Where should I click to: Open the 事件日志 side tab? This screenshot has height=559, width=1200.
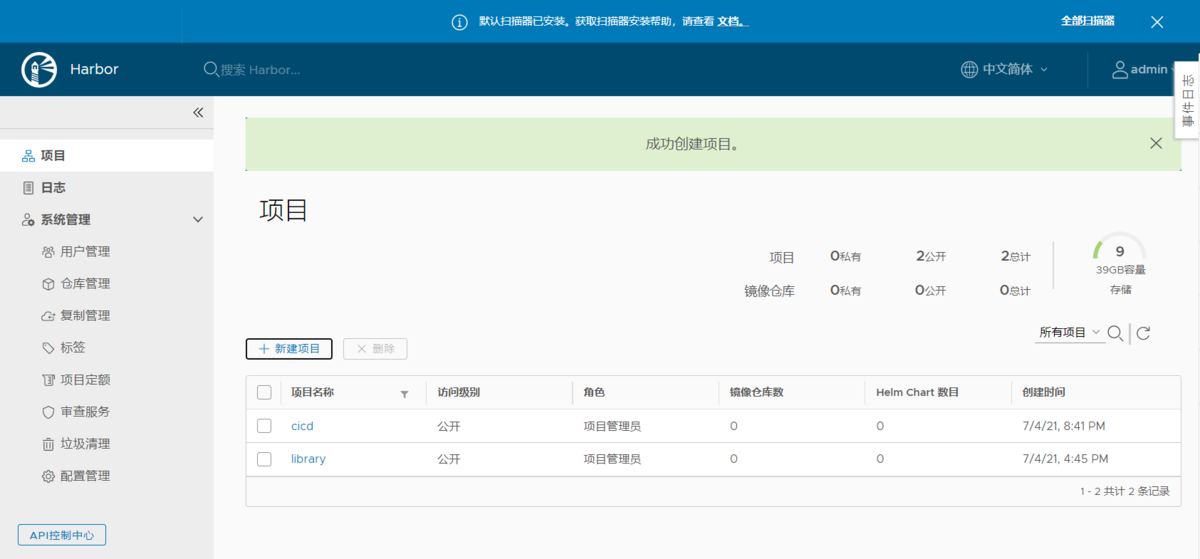coord(1187,100)
